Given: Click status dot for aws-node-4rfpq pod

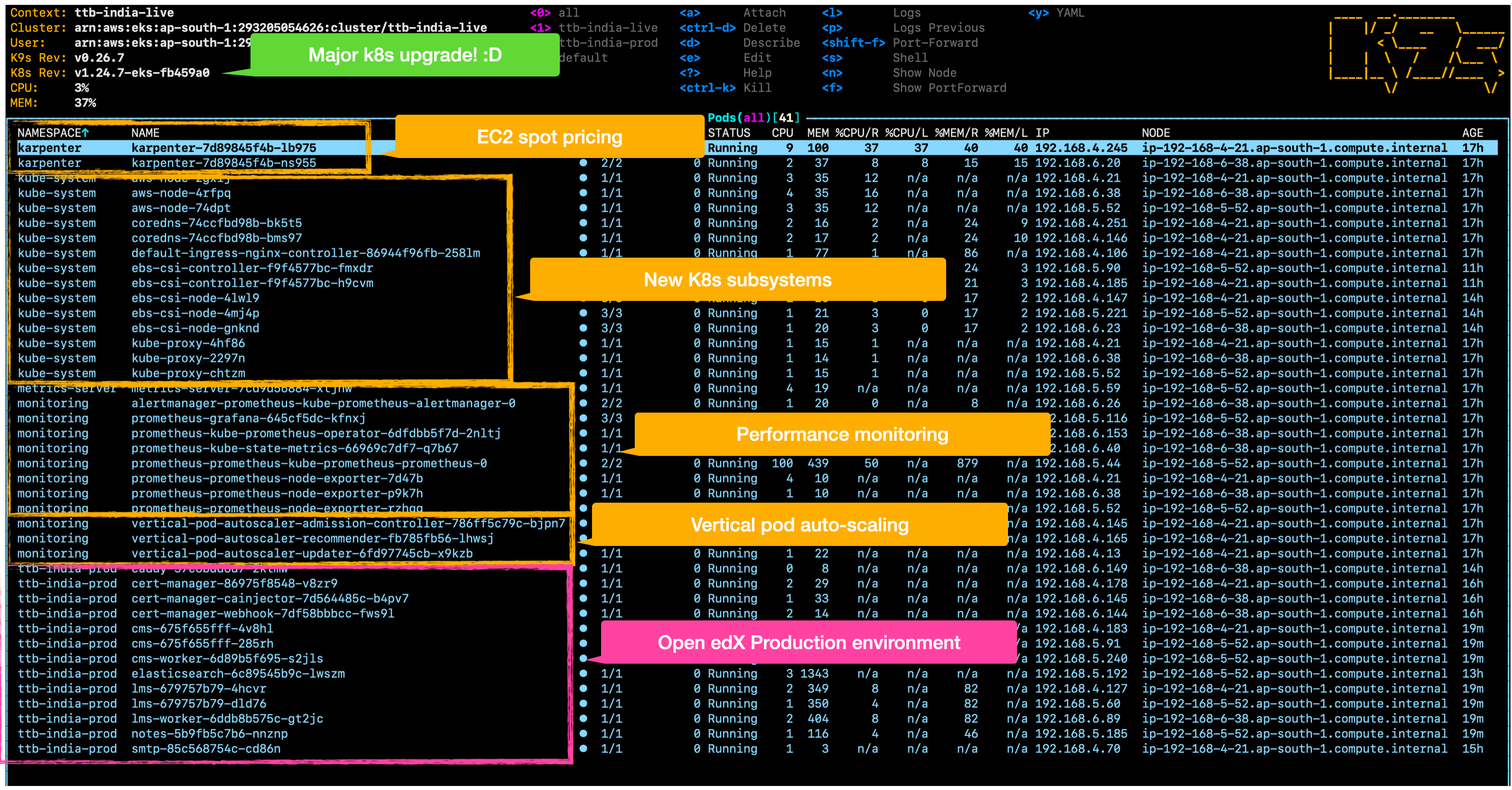Looking at the screenshot, I should (x=583, y=193).
